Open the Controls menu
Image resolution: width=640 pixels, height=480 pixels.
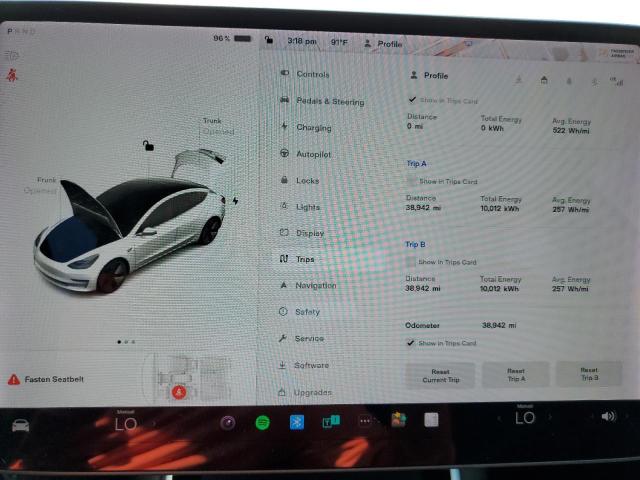click(305, 74)
